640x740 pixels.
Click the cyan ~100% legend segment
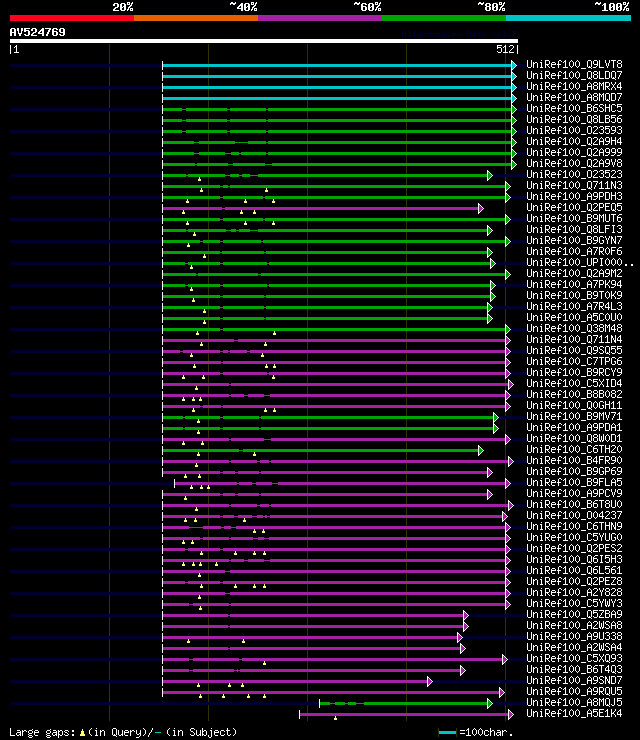[x=568, y=18]
